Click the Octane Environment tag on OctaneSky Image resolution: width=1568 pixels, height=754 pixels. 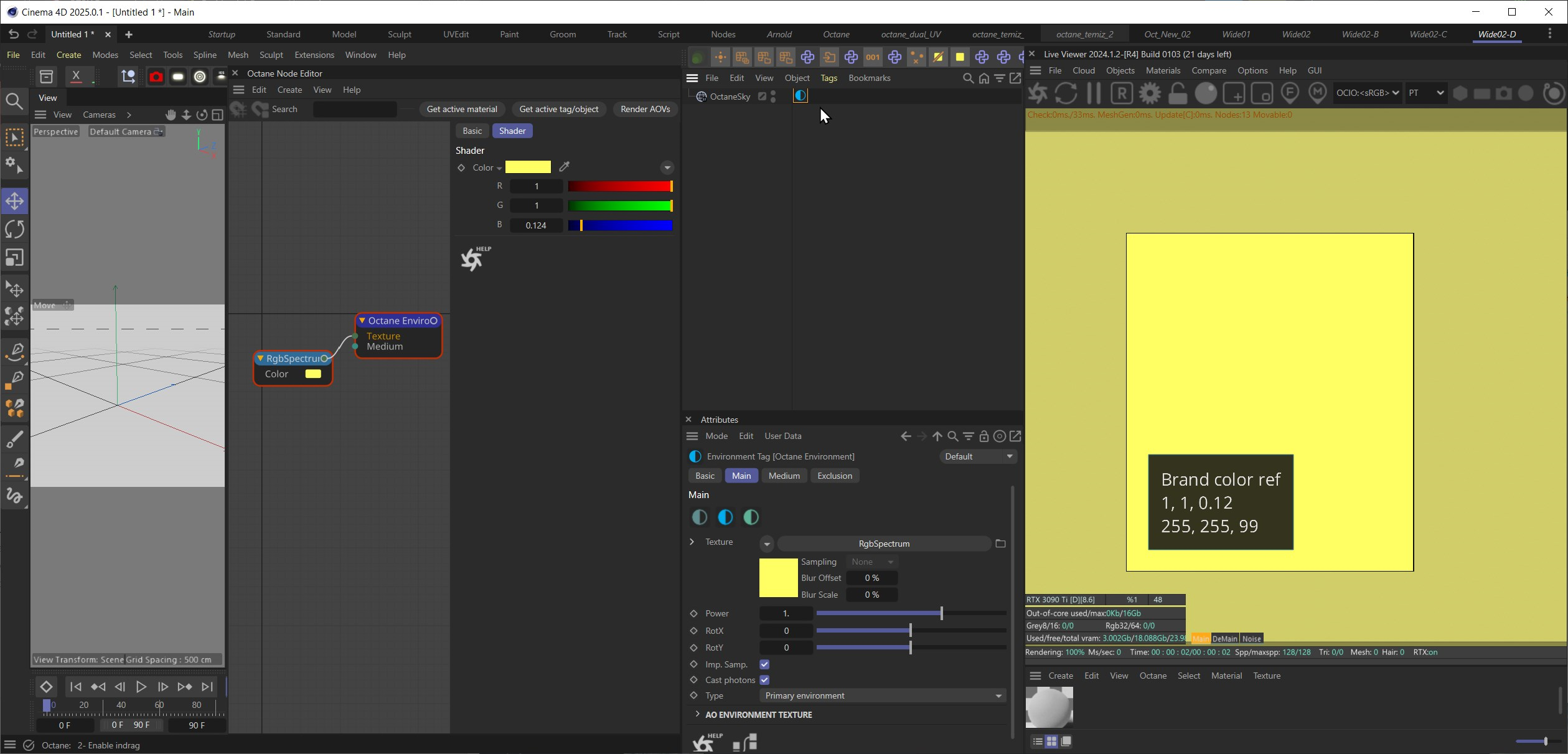tap(800, 96)
